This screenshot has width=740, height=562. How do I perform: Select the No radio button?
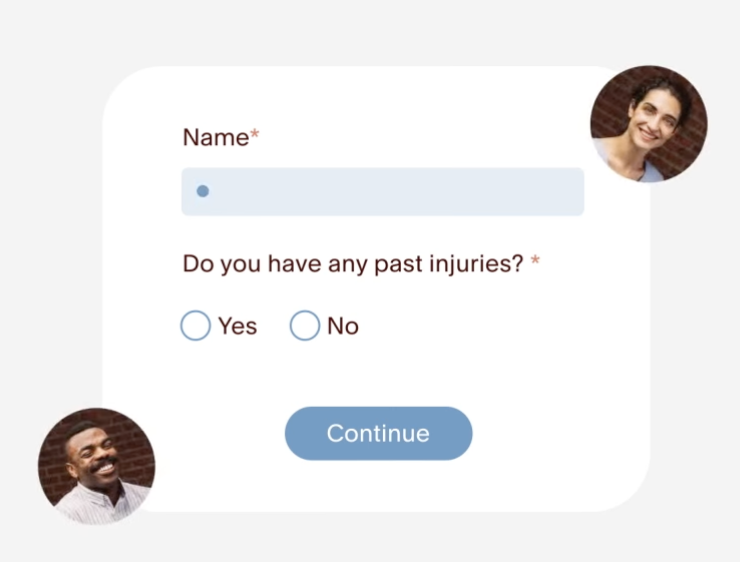click(x=304, y=326)
